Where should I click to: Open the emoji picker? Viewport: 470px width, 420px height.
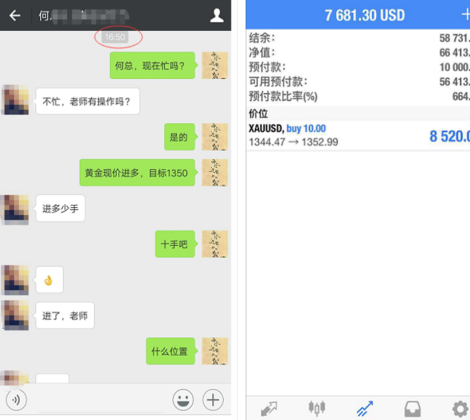coord(183,399)
